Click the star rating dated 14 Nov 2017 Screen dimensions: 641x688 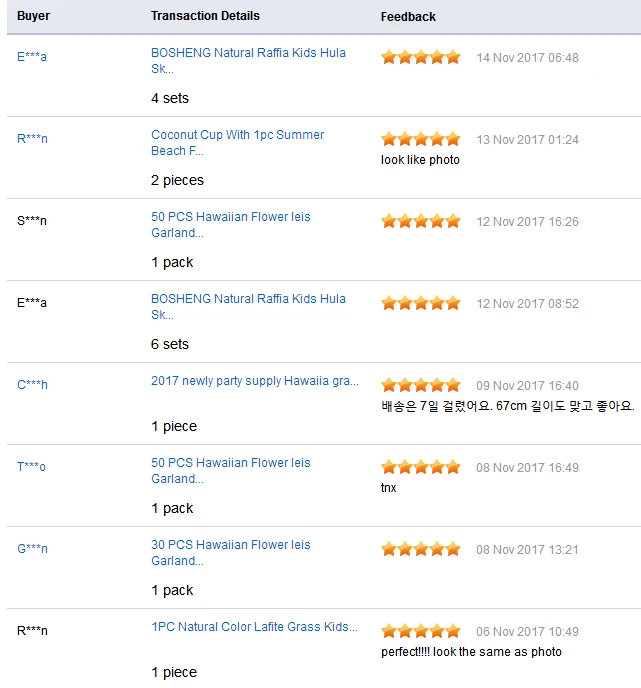(420, 57)
